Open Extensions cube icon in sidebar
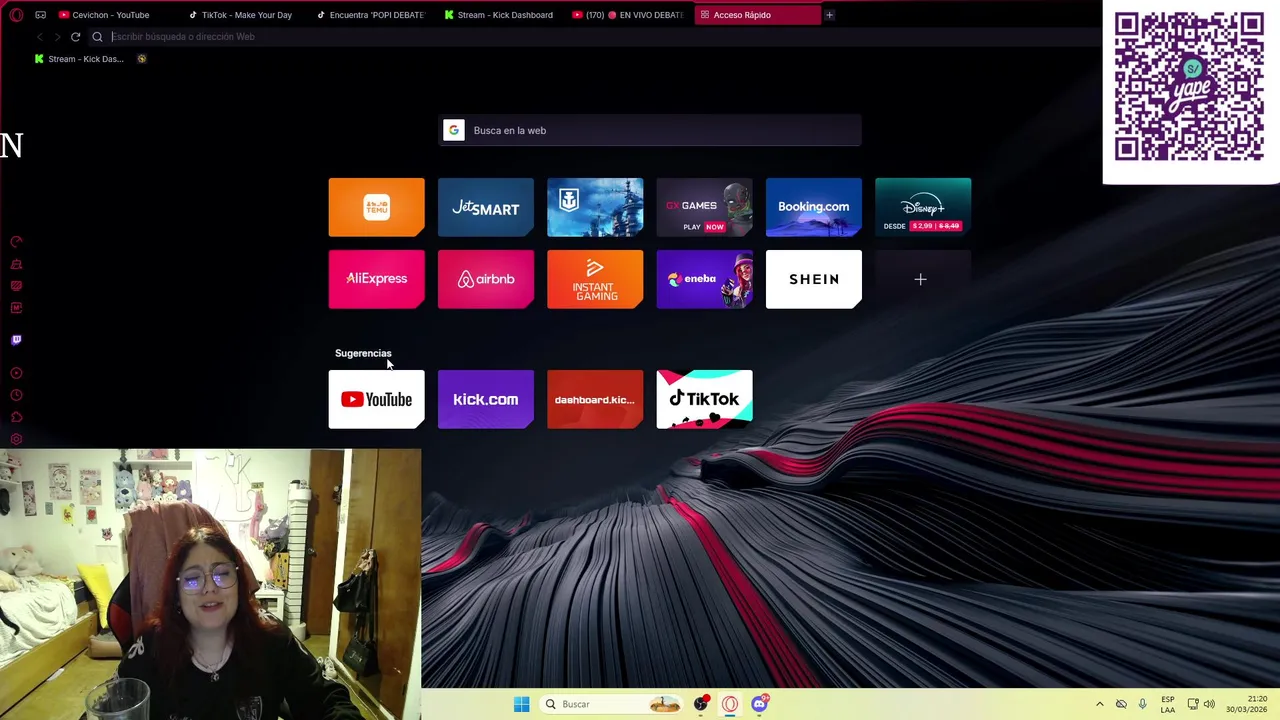 point(16,417)
